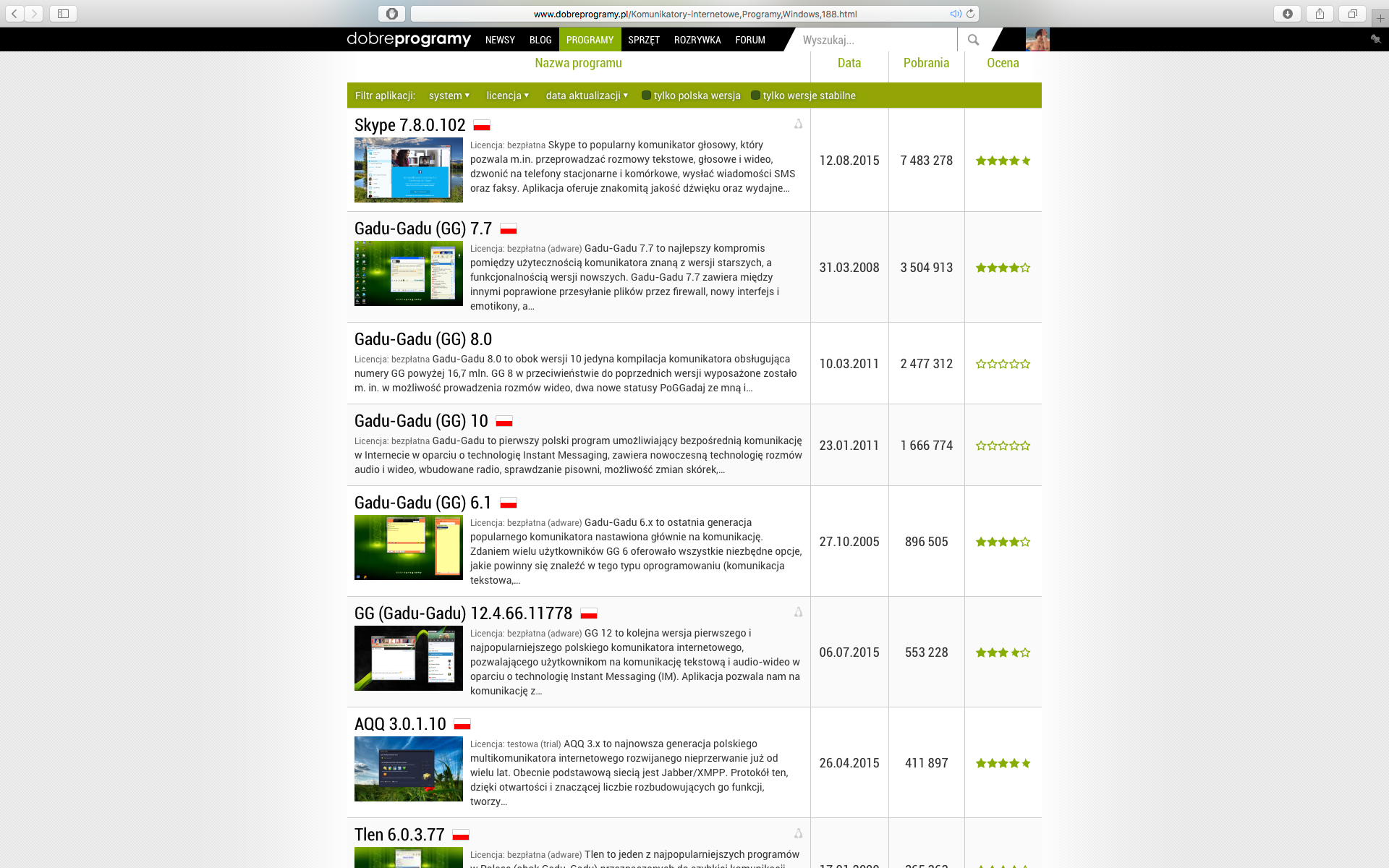This screenshot has height=868, width=1389.
Task: Open GG (Gadu-Gadu) 12.4.66.11778 title link
Action: 463,613
